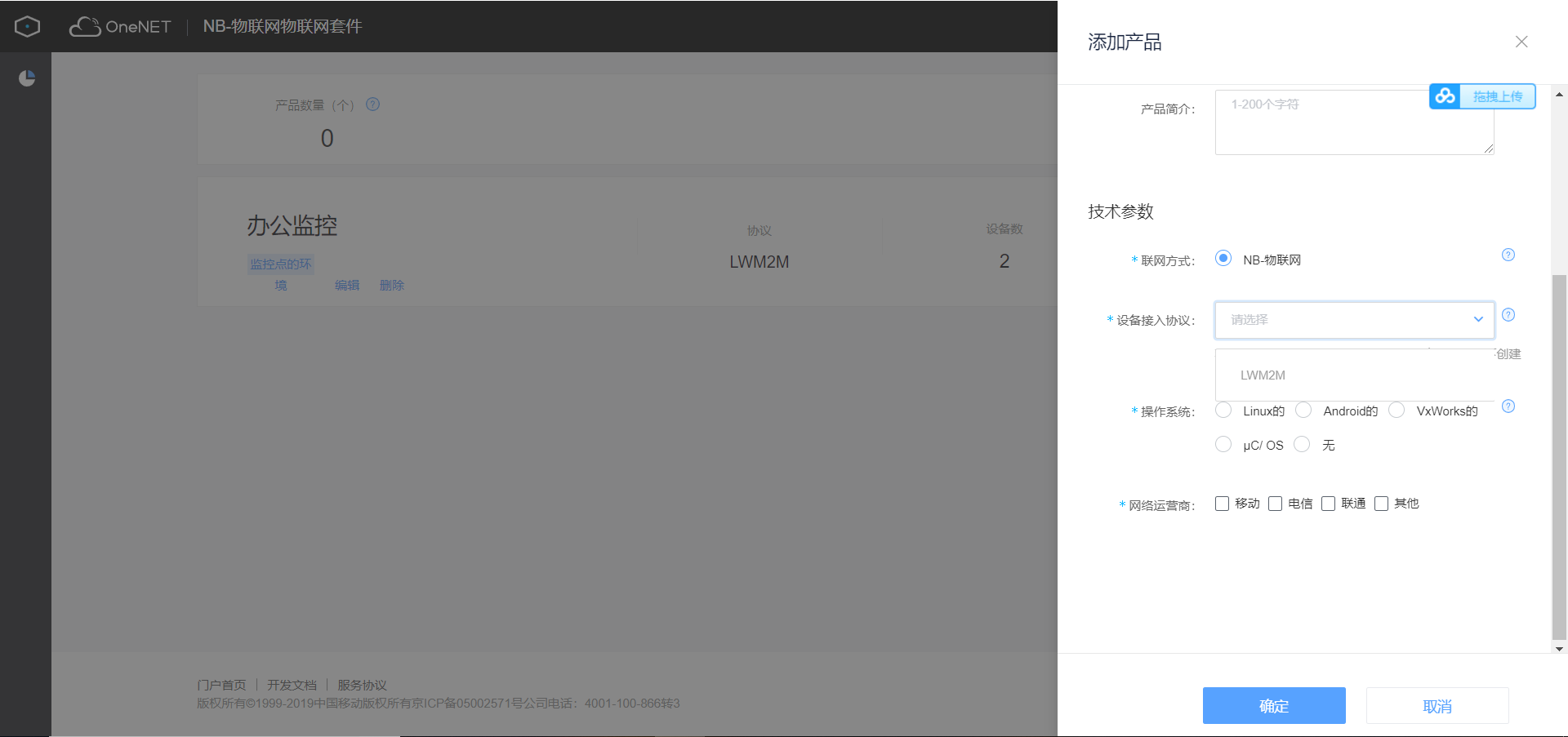Click the 办公监控 product title
Image resolution: width=1568 pixels, height=737 pixels.
(x=292, y=225)
